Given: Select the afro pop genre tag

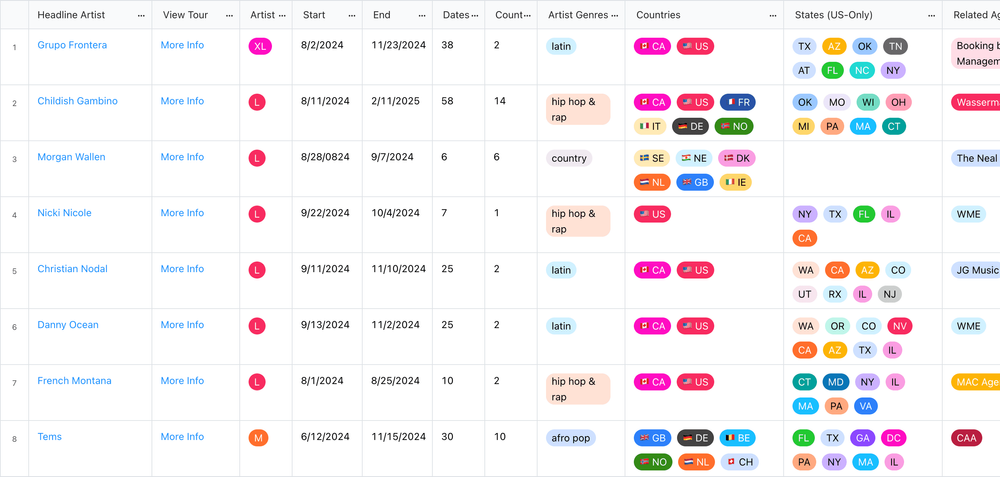Looking at the screenshot, I should tap(571, 437).
